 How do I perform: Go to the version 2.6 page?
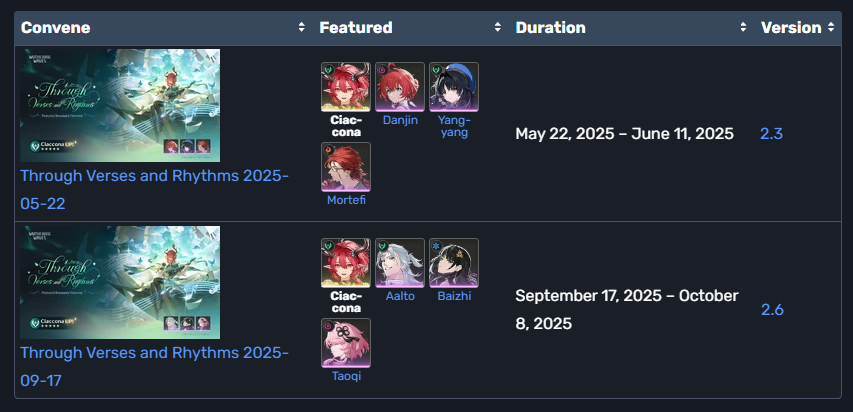(772, 310)
